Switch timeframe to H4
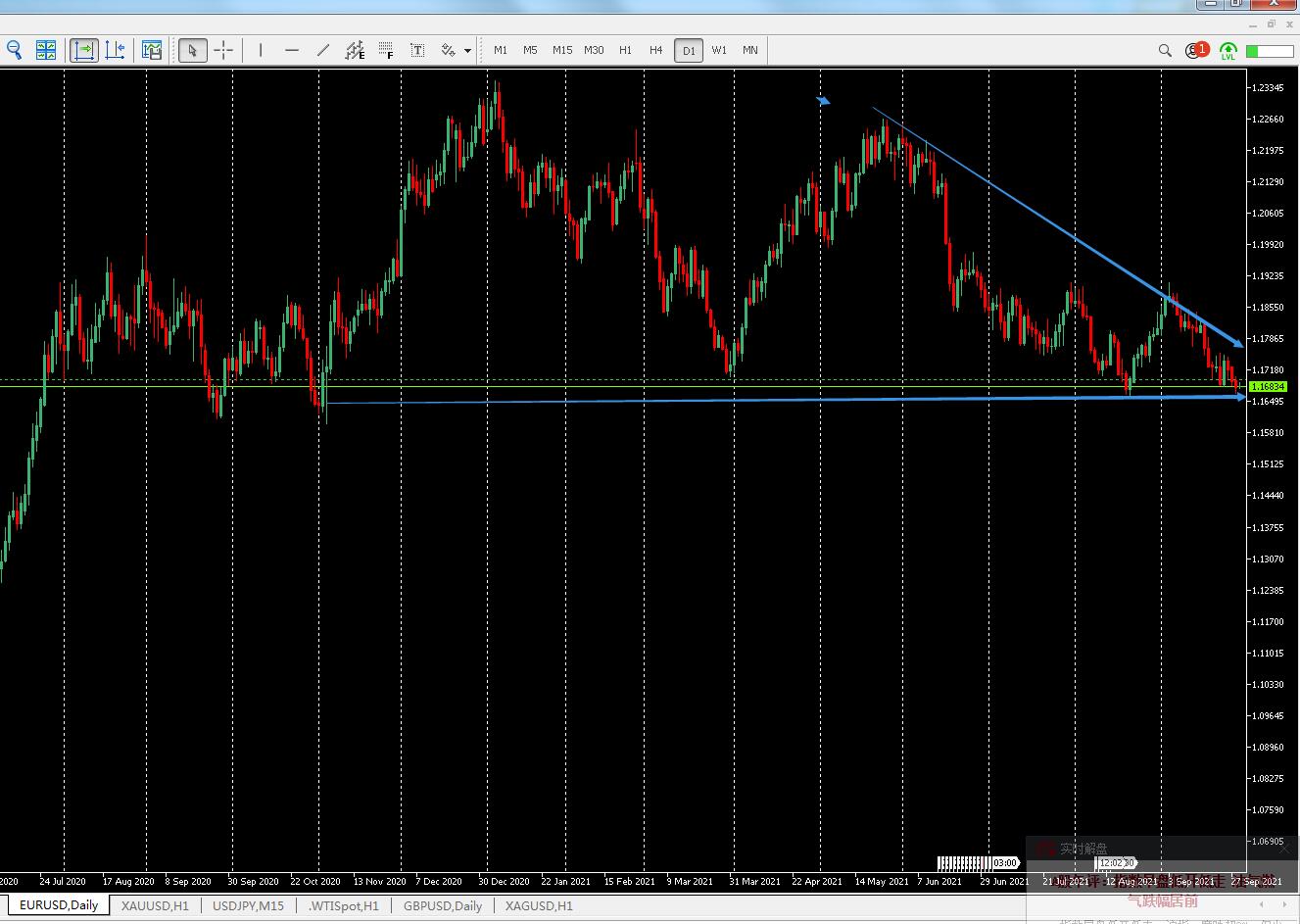Image resolution: width=1300 pixels, height=924 pixels. [x=655, y=50]
